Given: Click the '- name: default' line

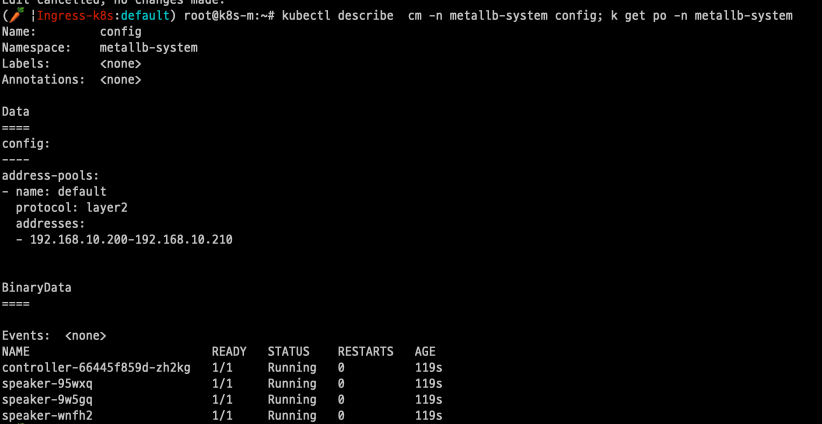Looking at the screenshot, I should pyautogui.click(x=54, y=192).
